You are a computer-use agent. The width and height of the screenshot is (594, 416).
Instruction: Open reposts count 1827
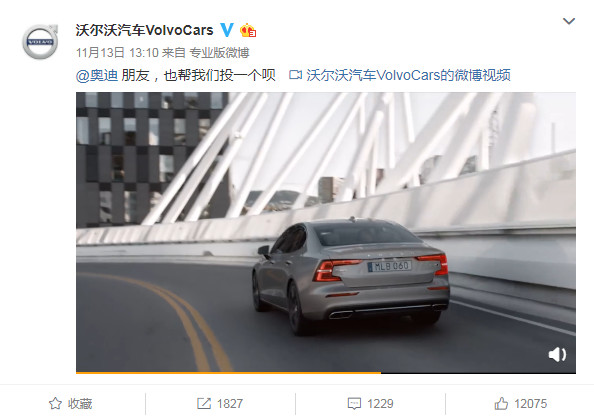[230, 403]
